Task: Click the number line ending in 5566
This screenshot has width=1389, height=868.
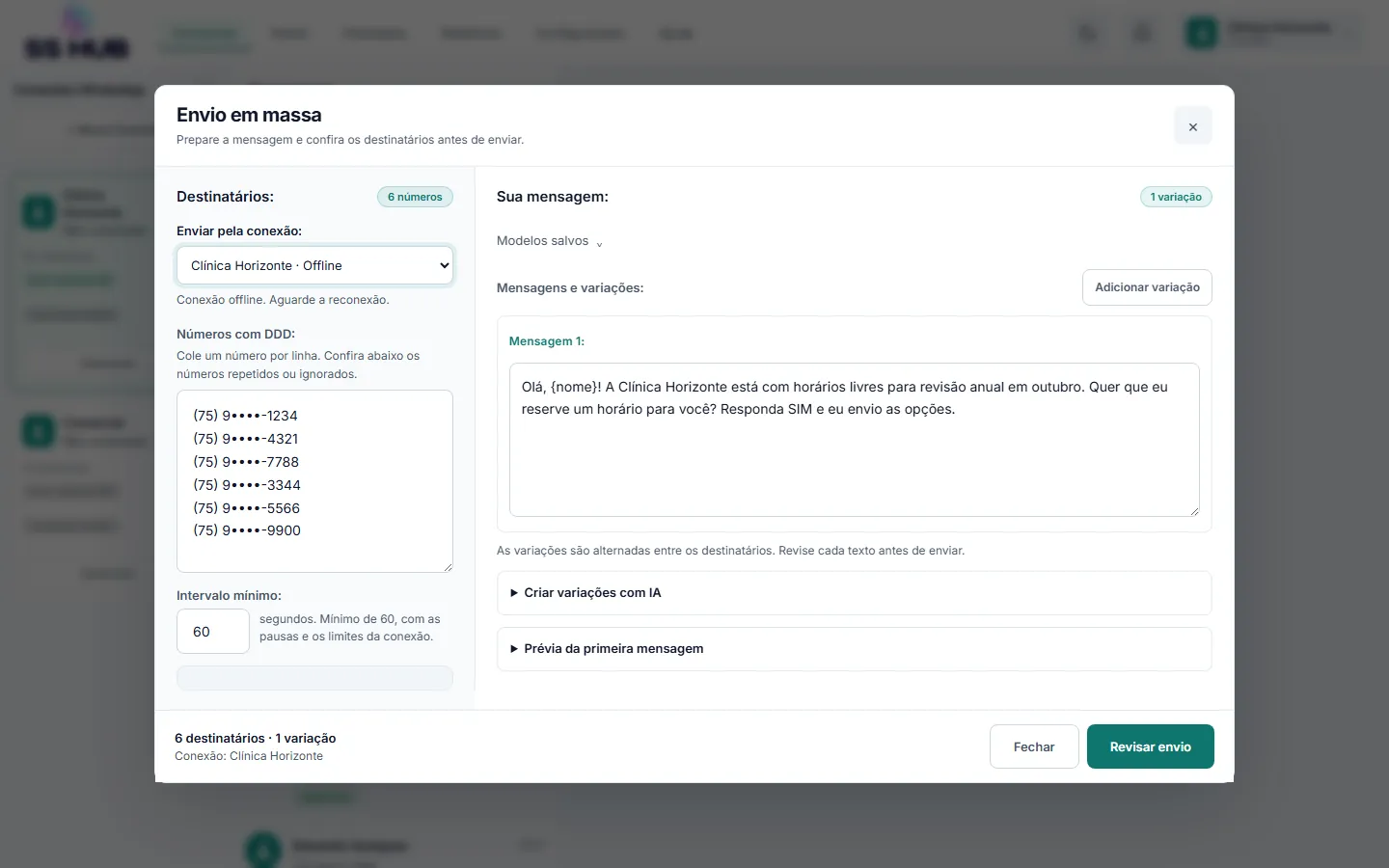Action: pos(246,508)
